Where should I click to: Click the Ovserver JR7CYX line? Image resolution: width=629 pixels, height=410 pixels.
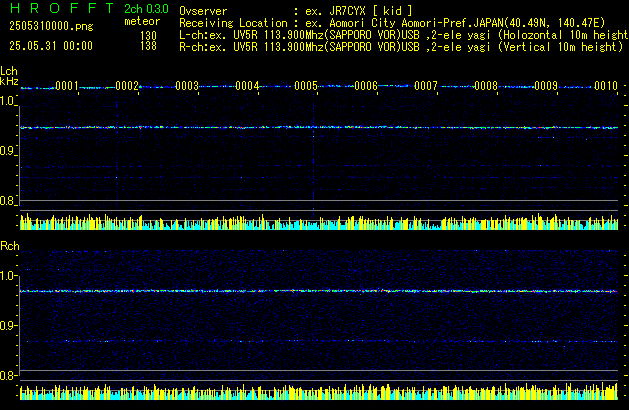(x=296, y=11)
